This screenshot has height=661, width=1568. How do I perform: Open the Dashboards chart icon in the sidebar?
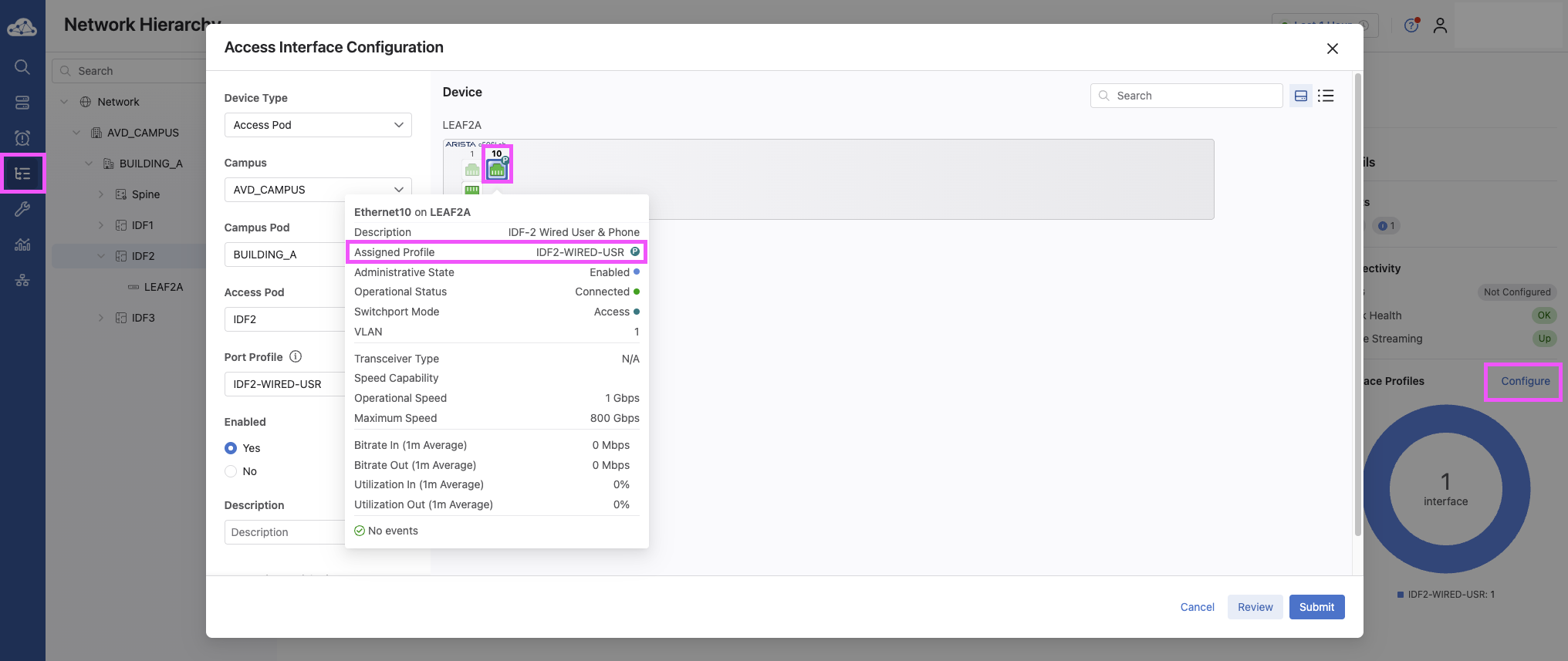22,245
